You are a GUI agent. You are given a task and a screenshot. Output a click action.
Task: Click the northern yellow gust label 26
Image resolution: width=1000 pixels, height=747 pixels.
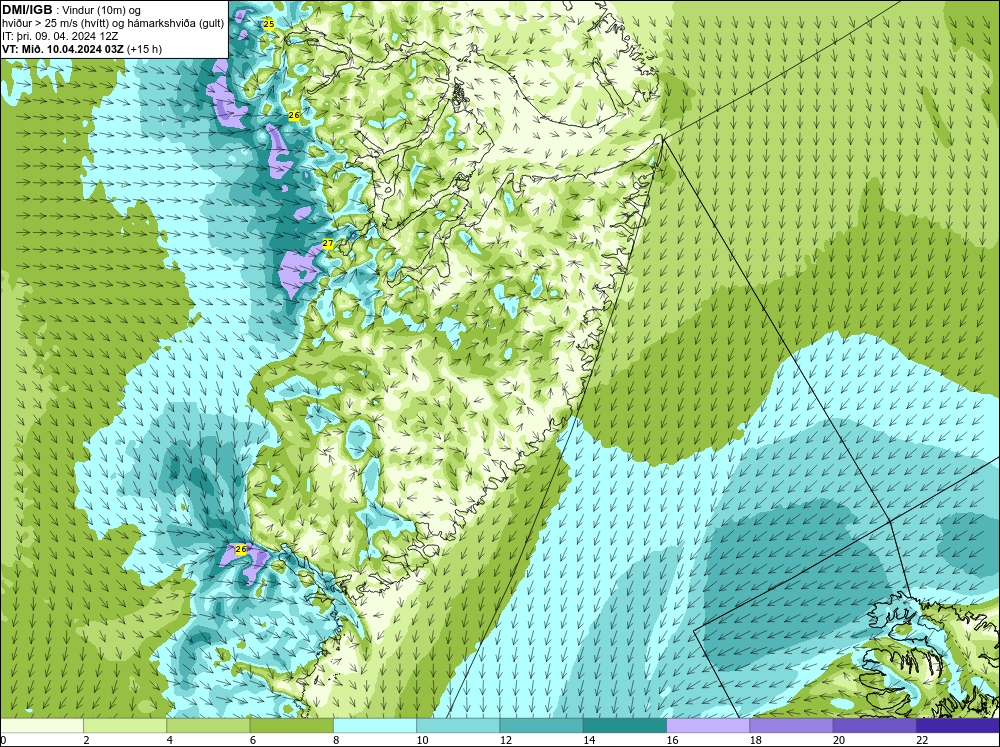[x=293, y=115]
